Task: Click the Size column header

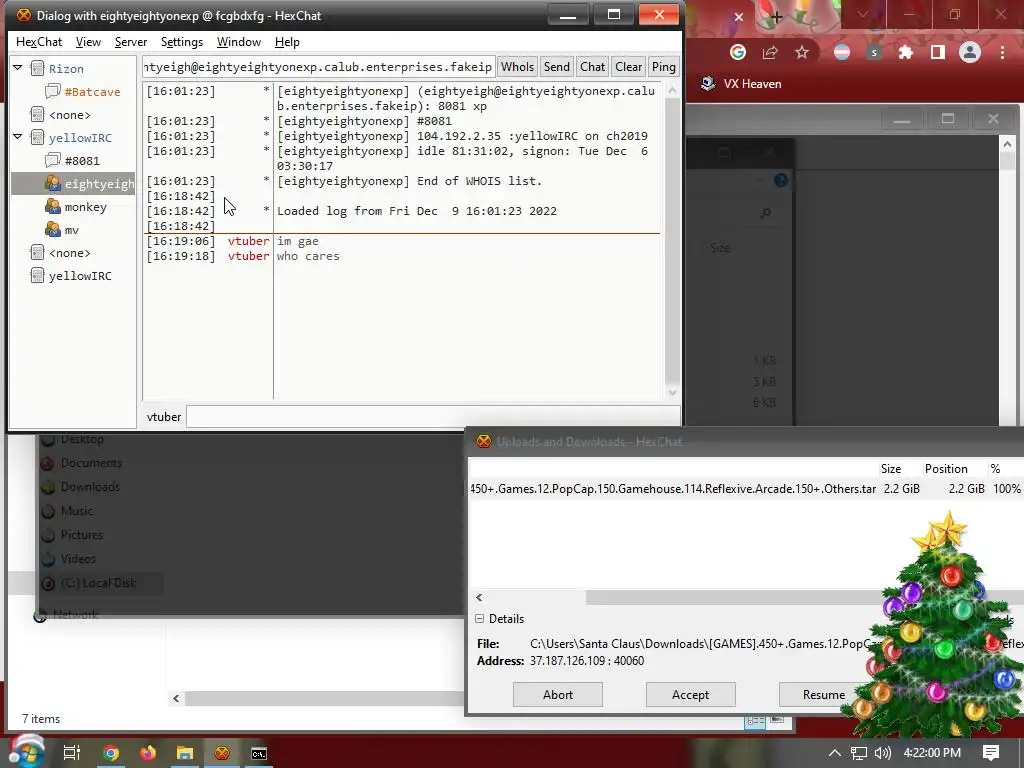Action: tap(890, 469)
